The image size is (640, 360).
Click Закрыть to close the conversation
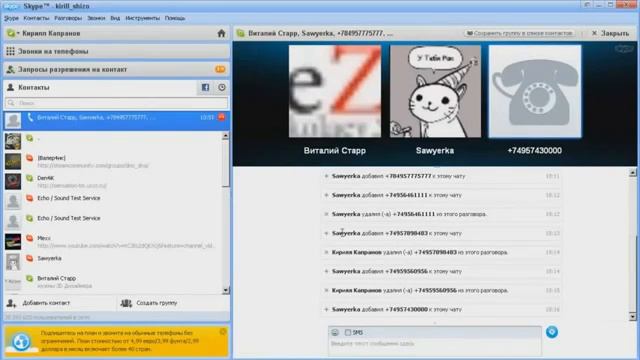pyautogui.click(x=611, y=33)
